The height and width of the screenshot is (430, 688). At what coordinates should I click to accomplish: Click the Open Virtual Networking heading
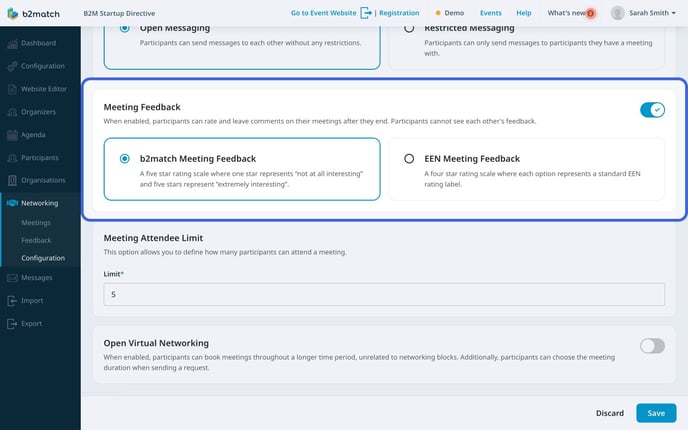pyautogui.click(x=156, y=343)
